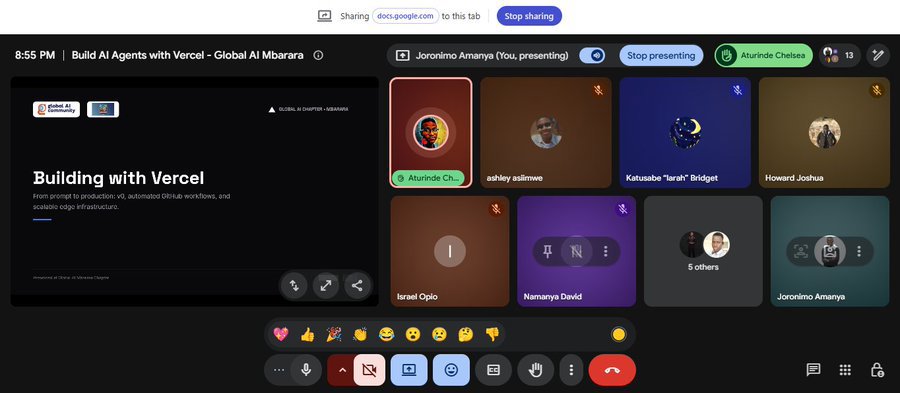Open more options three-dot menu in call bar
Viewport: 900px width, 393px height.
coord(571,370)
